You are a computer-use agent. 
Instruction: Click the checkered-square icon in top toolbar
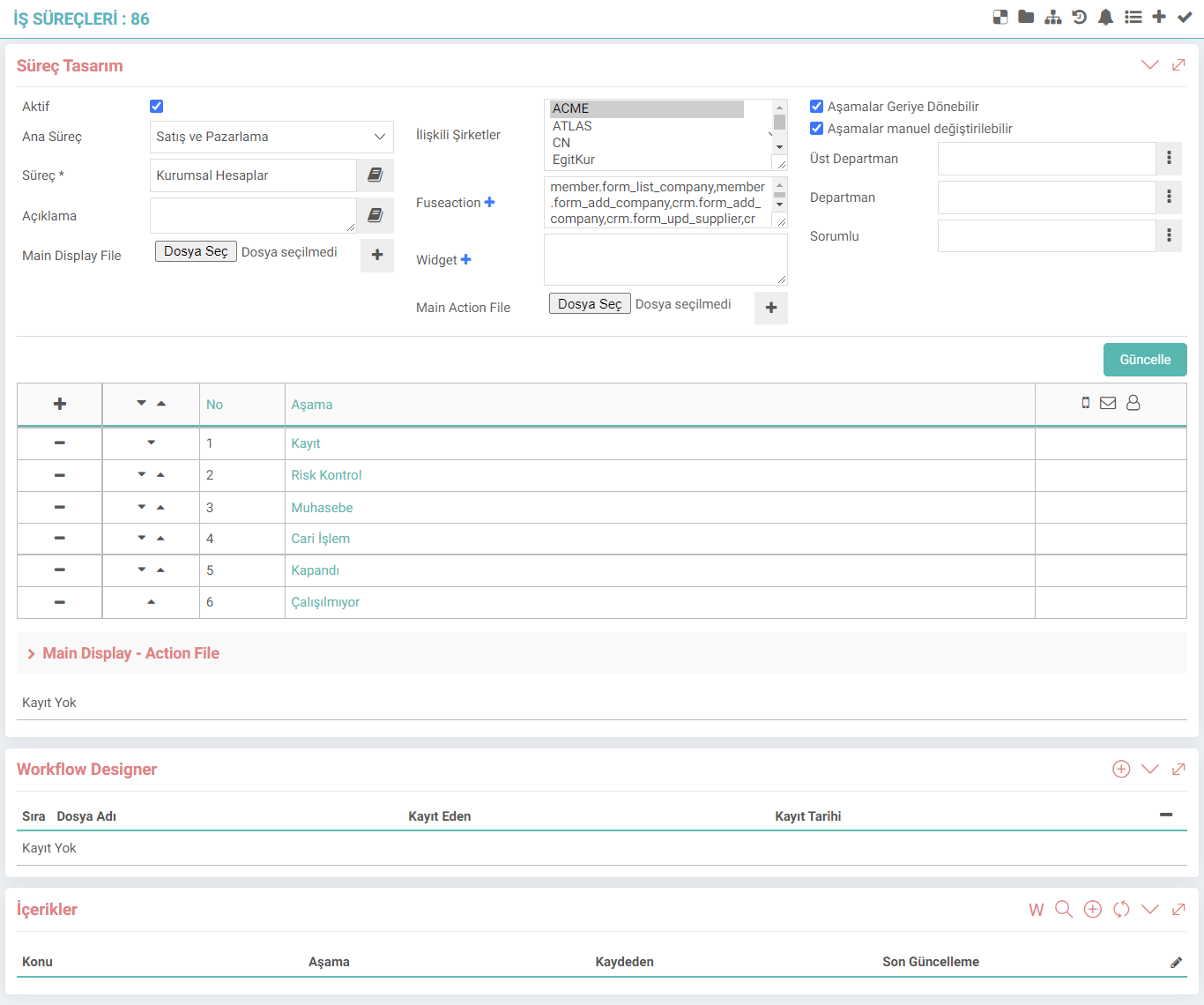[x=1000, y=17]
